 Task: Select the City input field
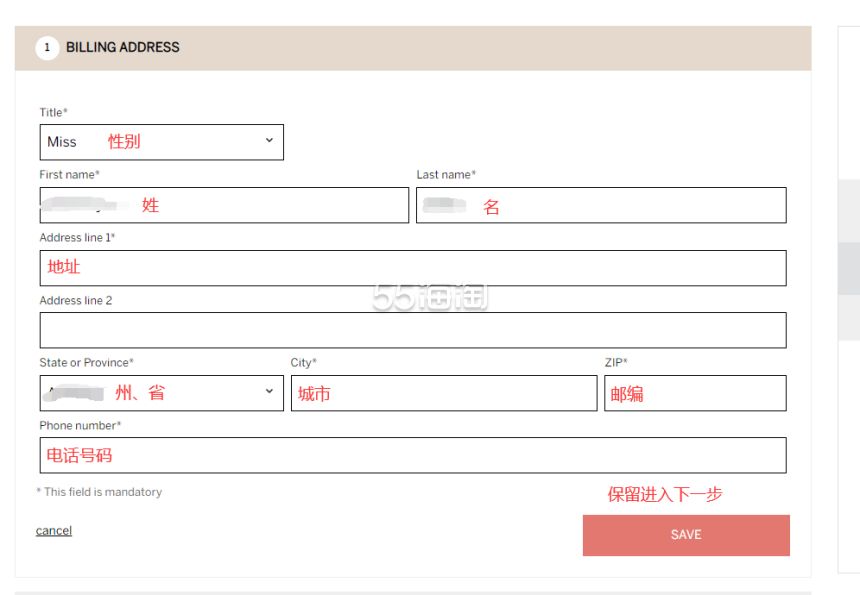[x=444, y=393]
